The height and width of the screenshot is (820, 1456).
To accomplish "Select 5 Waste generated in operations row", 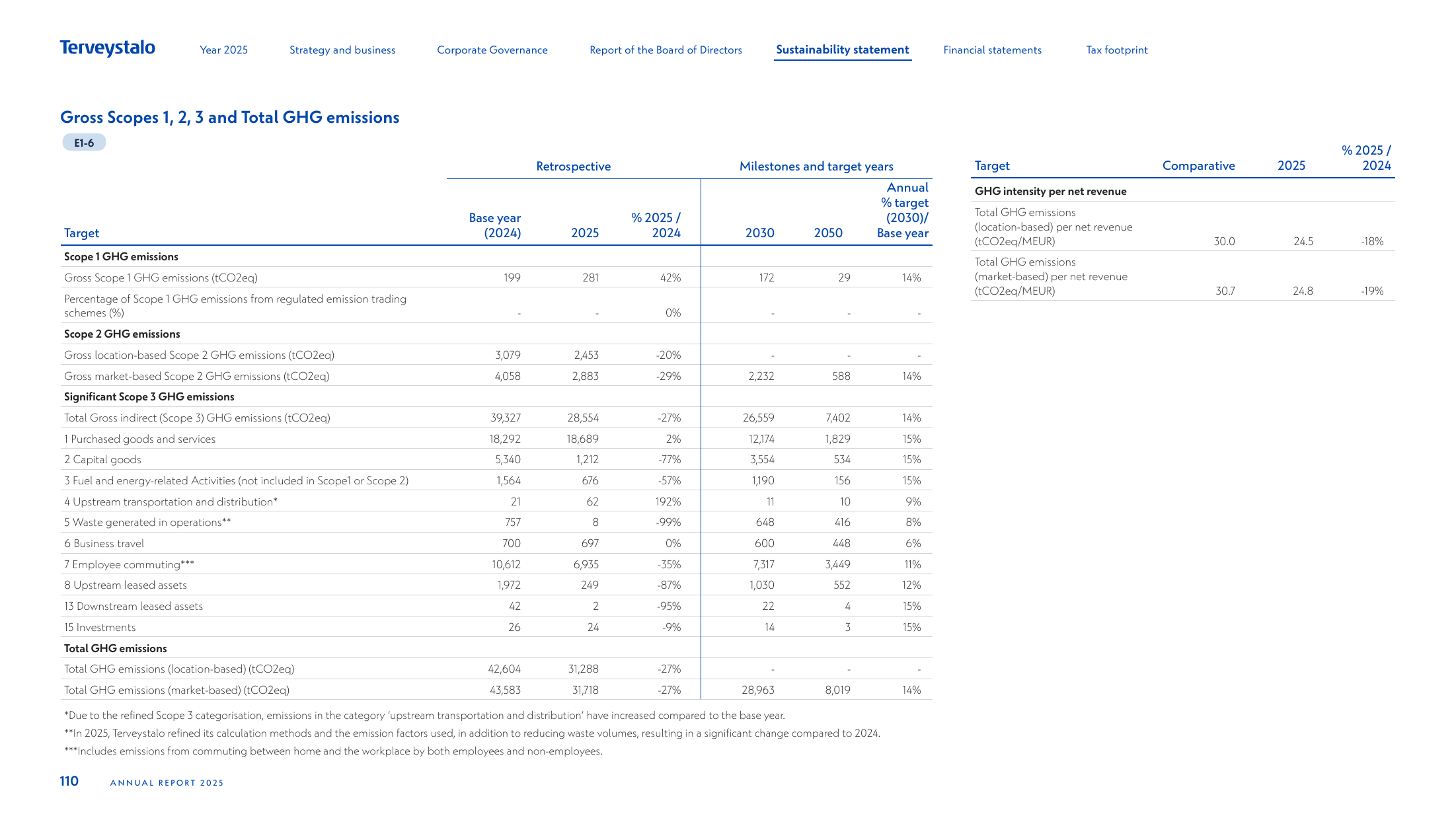I will pyautogui.click(x=147, y=523).
